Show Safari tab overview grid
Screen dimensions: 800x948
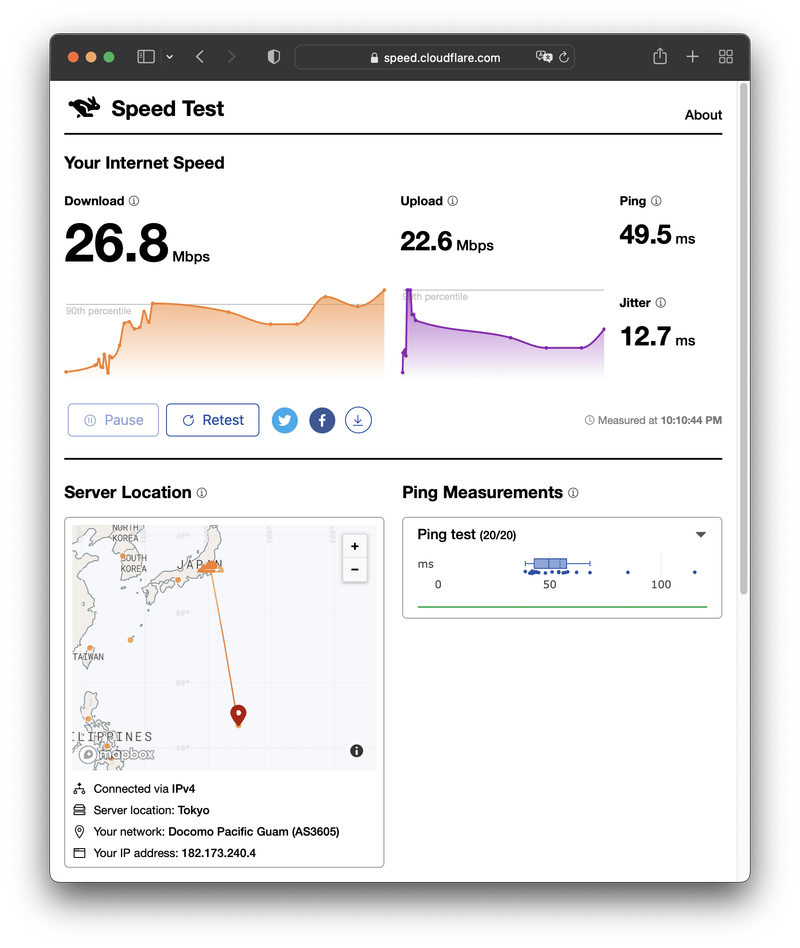click(x=726, y=57)
